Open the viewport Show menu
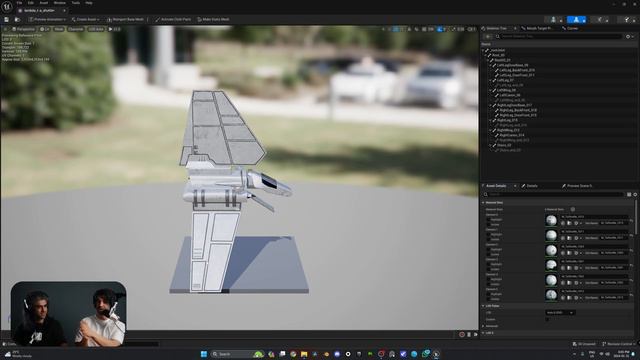 59,29
